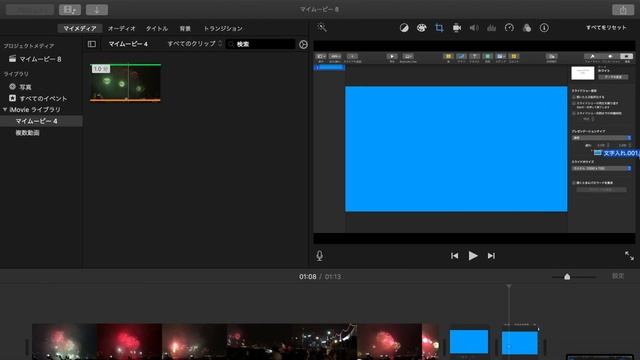Viewport: 640px width, 360px height.
Task: Switch to the 背景 tab
Action: pos(185,29)
